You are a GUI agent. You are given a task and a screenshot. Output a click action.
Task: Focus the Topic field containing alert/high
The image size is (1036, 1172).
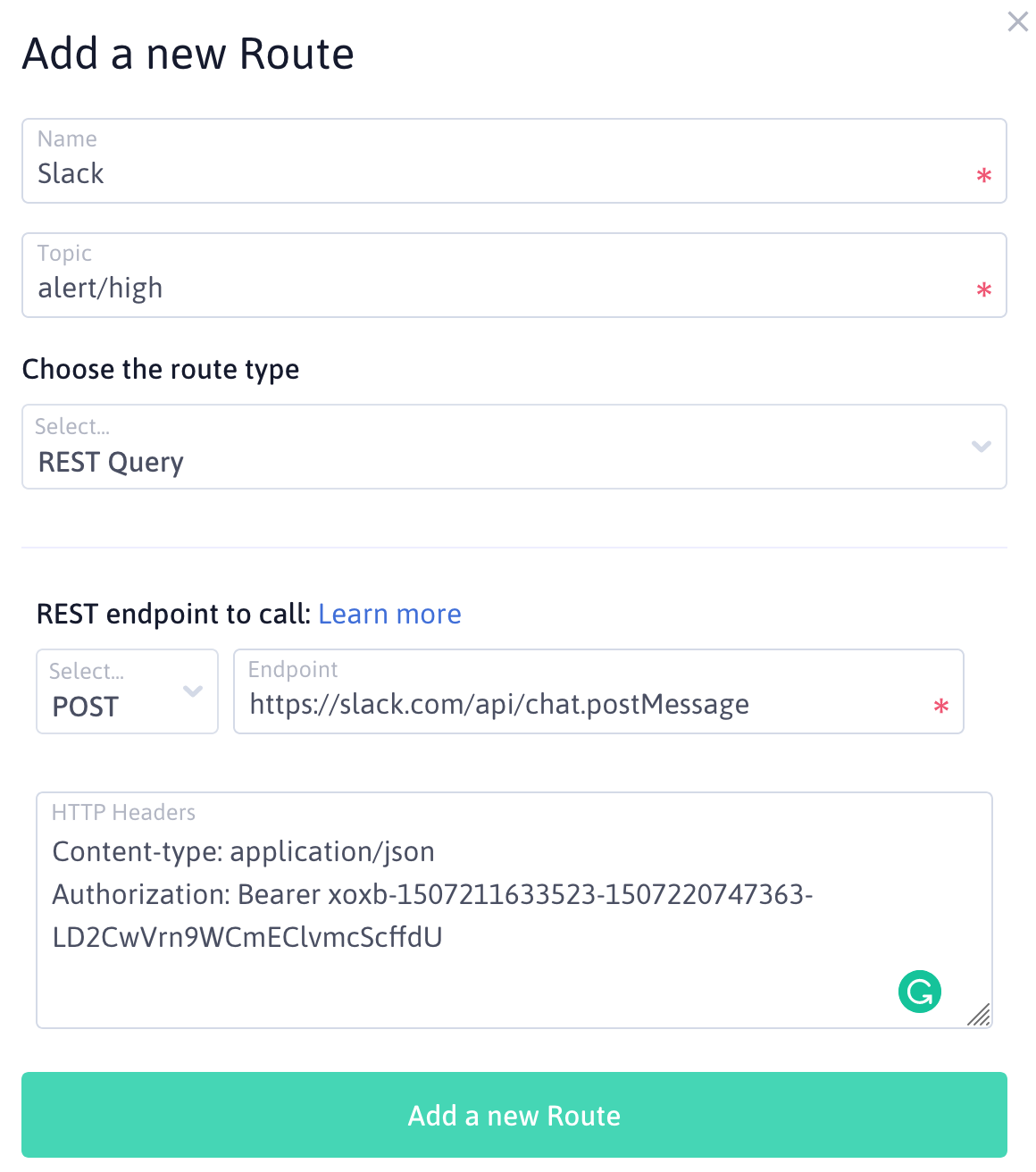(500, 288)
